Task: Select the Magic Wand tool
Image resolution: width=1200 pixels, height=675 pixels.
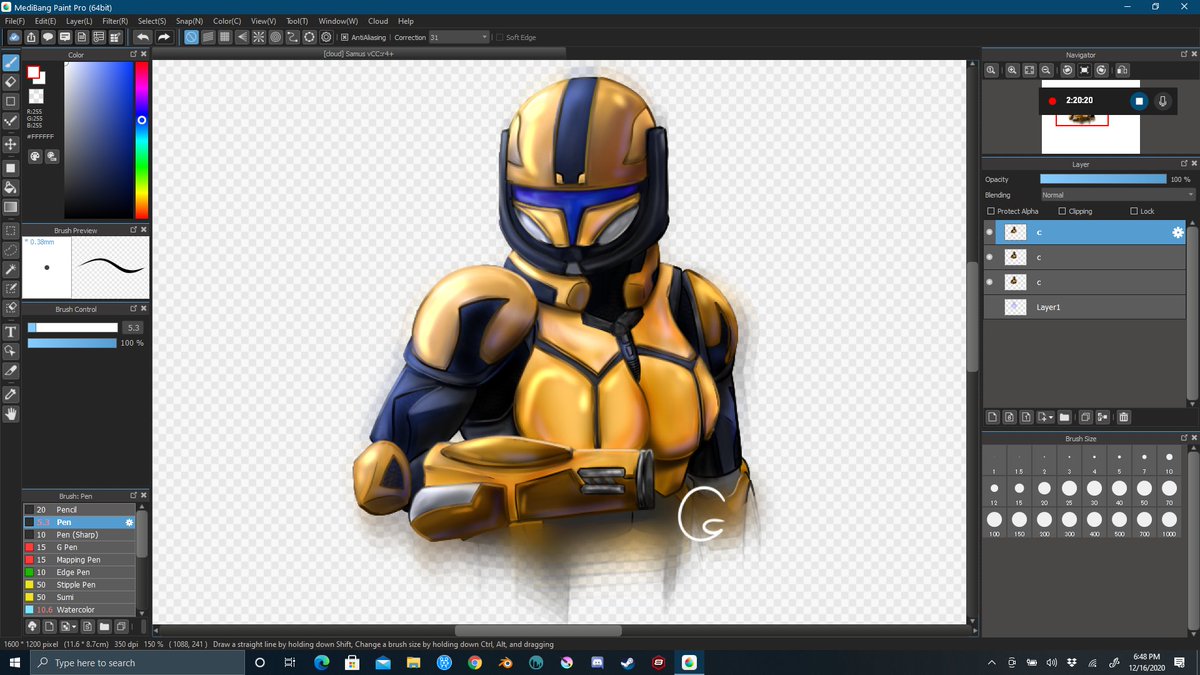Action: [x=11, y=270]
